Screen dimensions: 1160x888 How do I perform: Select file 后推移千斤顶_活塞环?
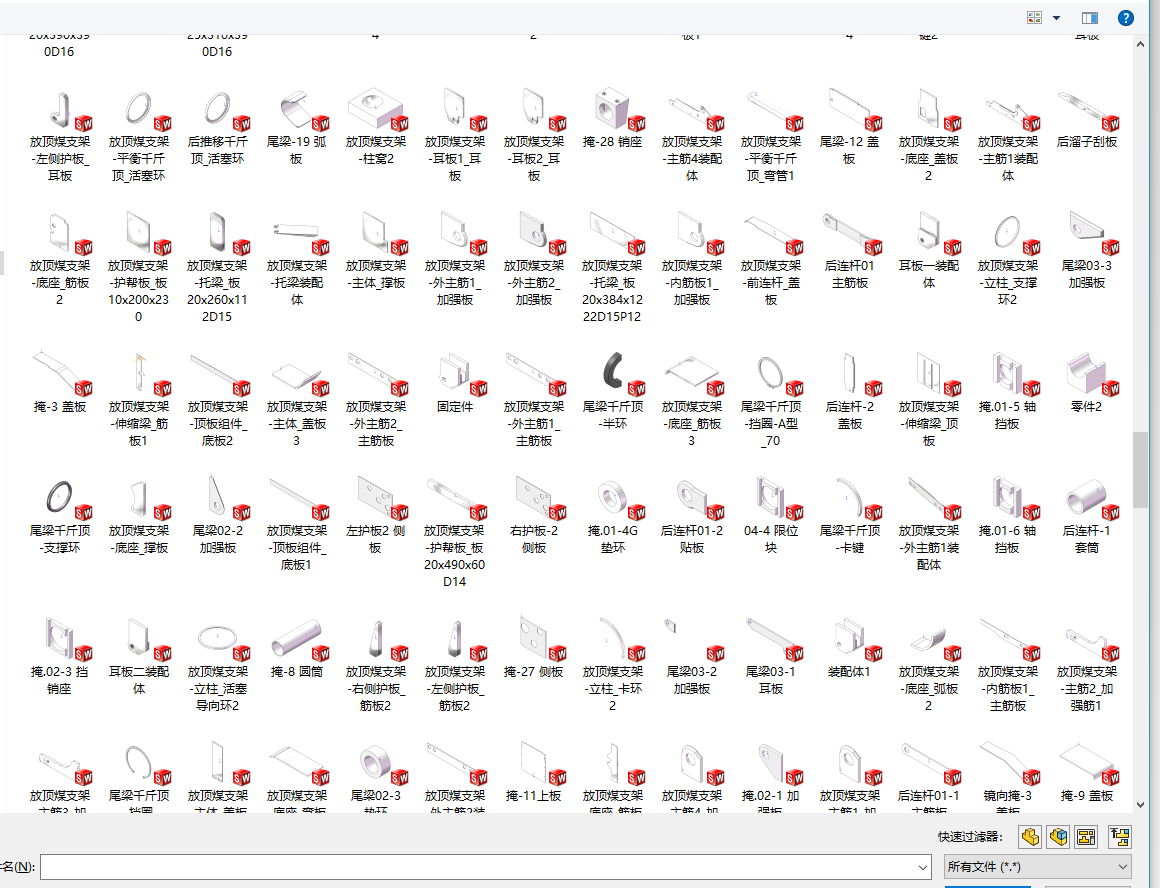(218, 127)
